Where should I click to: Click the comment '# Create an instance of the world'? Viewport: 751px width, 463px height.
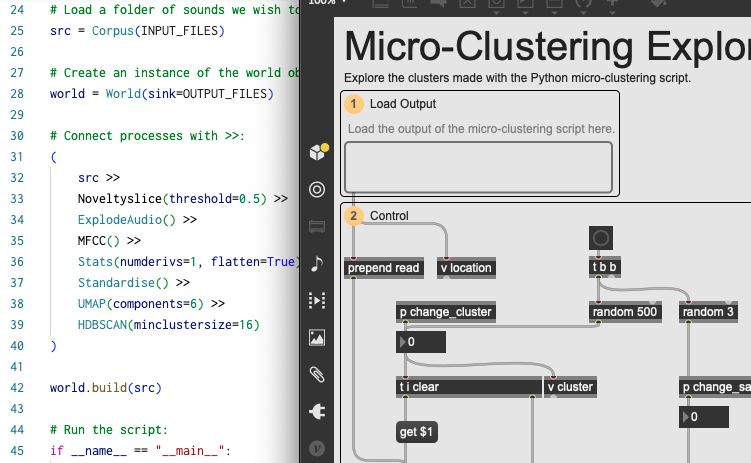coord(175,73)
